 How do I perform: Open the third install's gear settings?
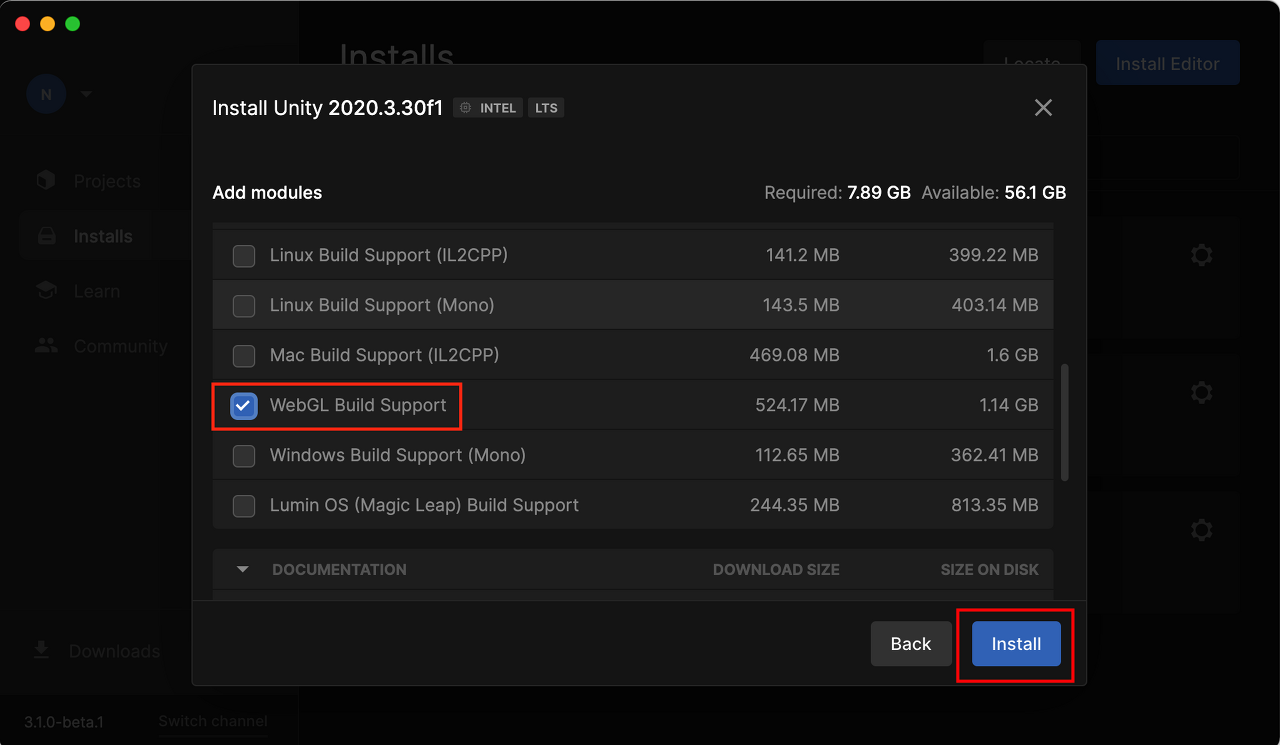coord(1202,529)
